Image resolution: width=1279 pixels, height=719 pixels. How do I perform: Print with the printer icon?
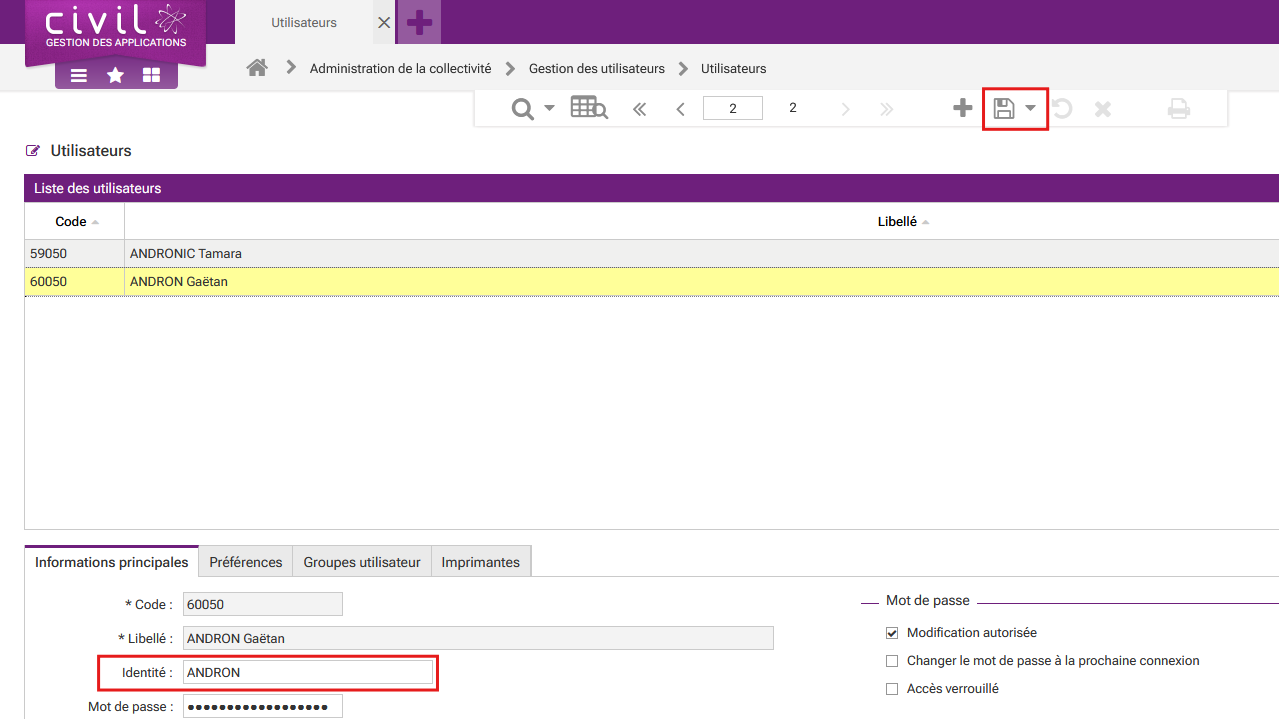point(1179,108)
